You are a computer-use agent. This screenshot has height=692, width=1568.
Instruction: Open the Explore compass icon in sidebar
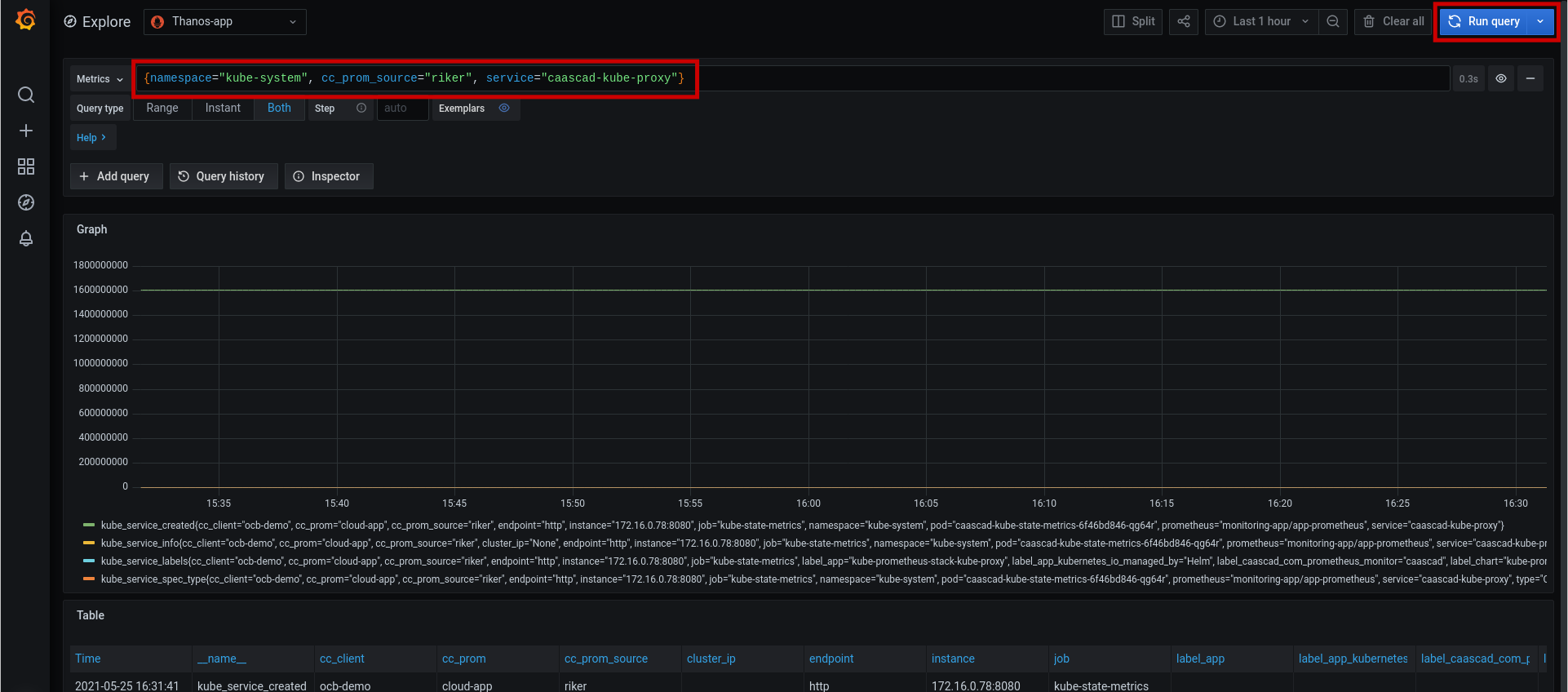pyautogui.click(x=26, y=202)
